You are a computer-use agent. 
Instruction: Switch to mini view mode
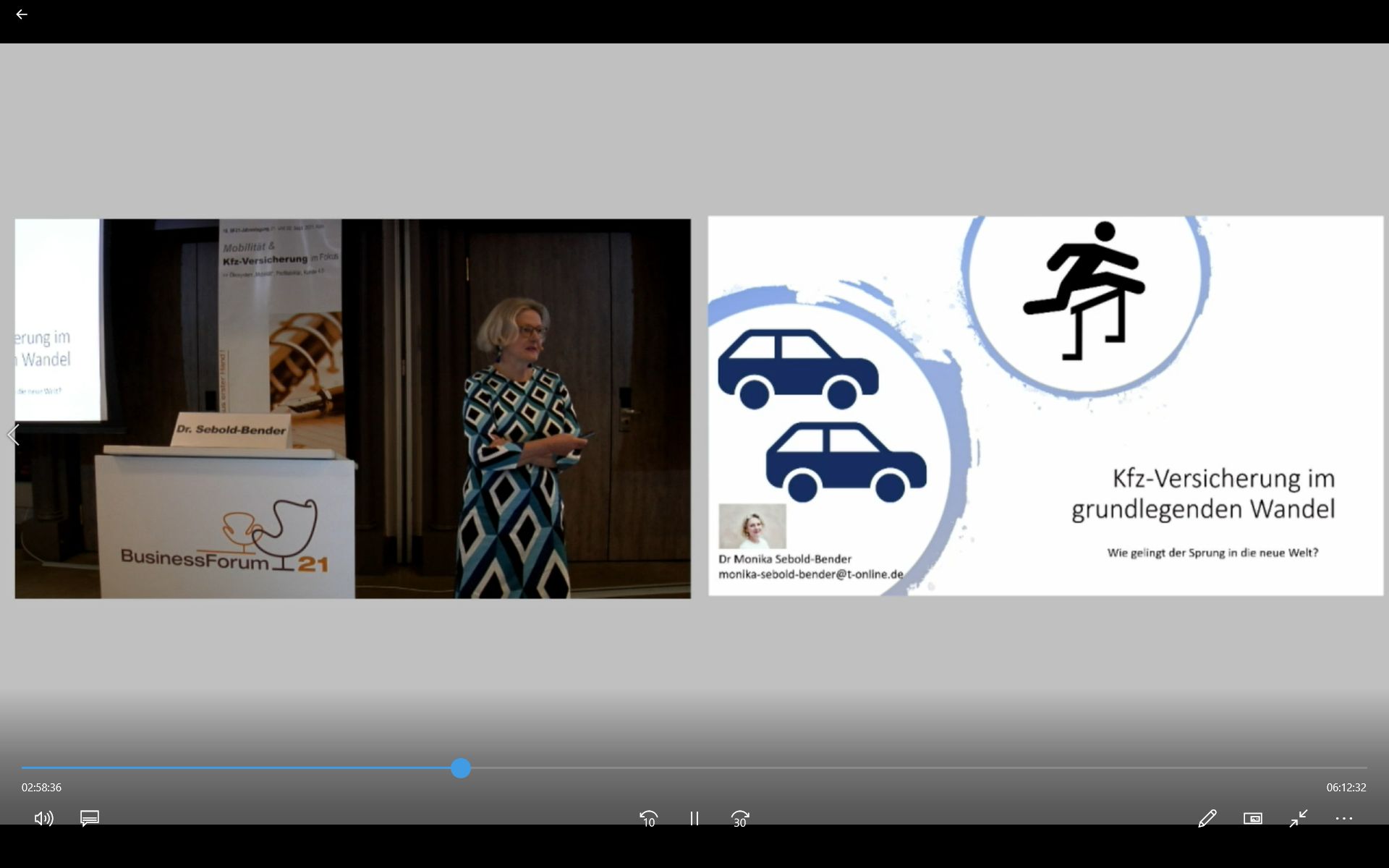coord(1252,818)
